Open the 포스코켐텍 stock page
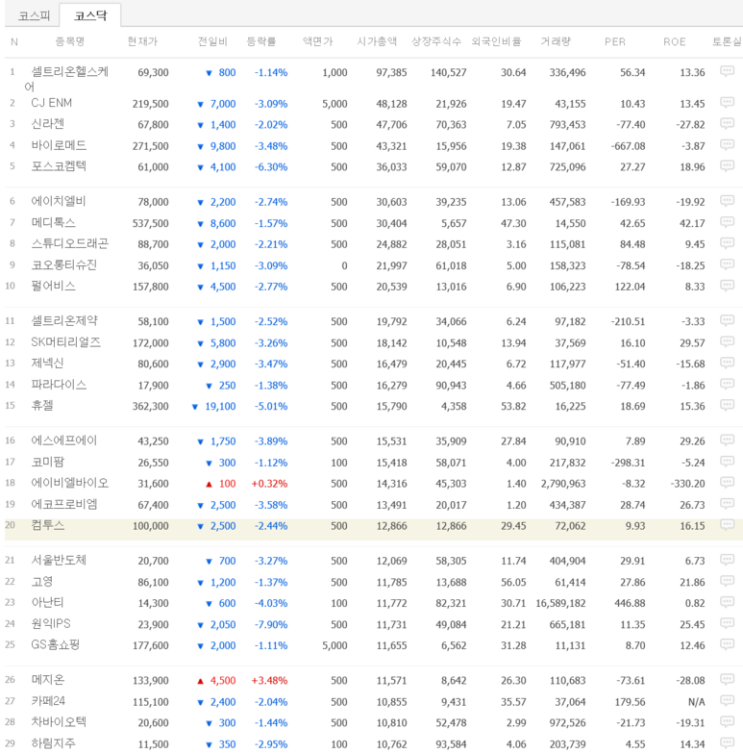743x754 pixels. pos(59,166)
